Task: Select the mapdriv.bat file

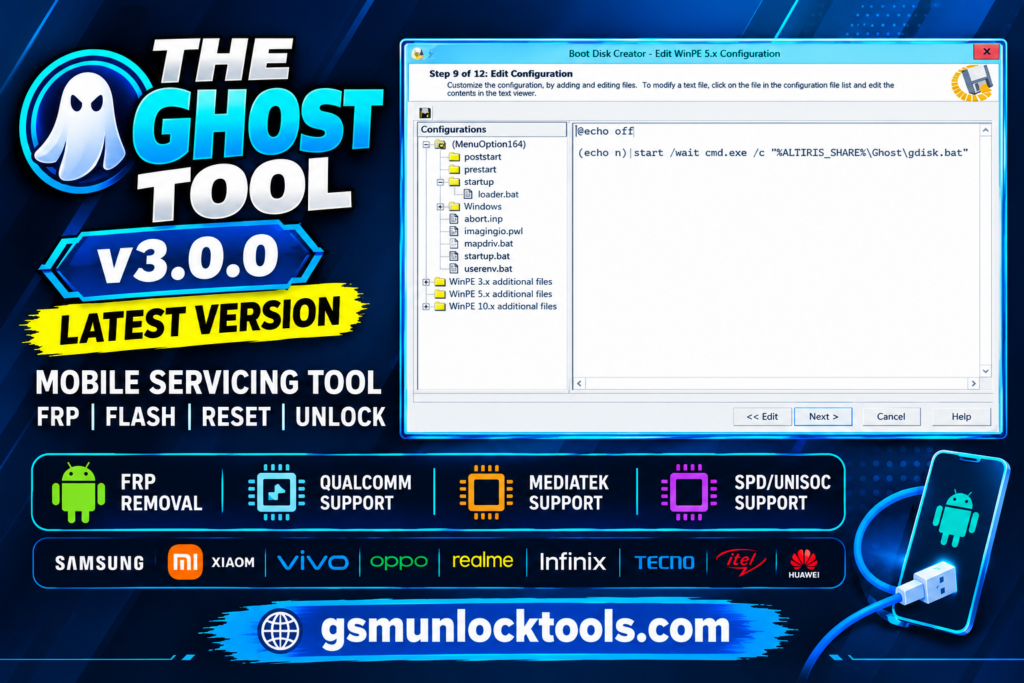Action: pyautogui.click(x=488, y=244)
